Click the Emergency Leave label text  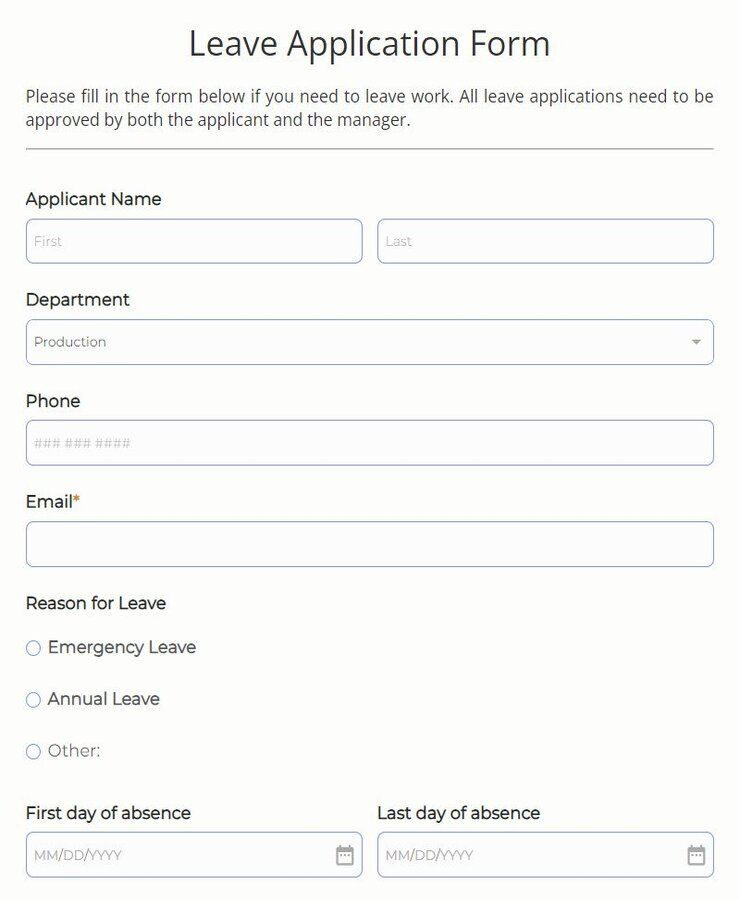[x=120, y=648]
